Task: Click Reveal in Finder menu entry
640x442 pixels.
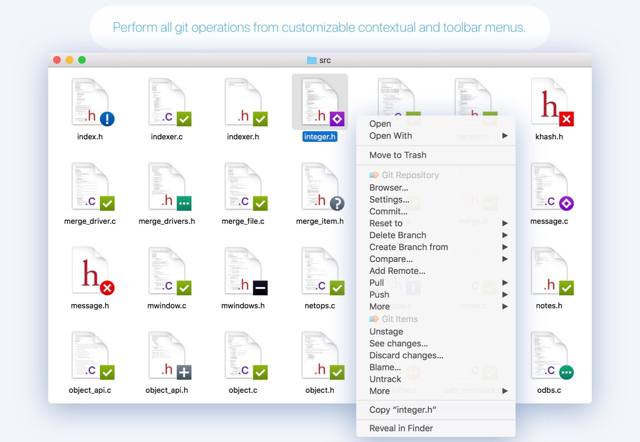Action: (x=402, y=428)
